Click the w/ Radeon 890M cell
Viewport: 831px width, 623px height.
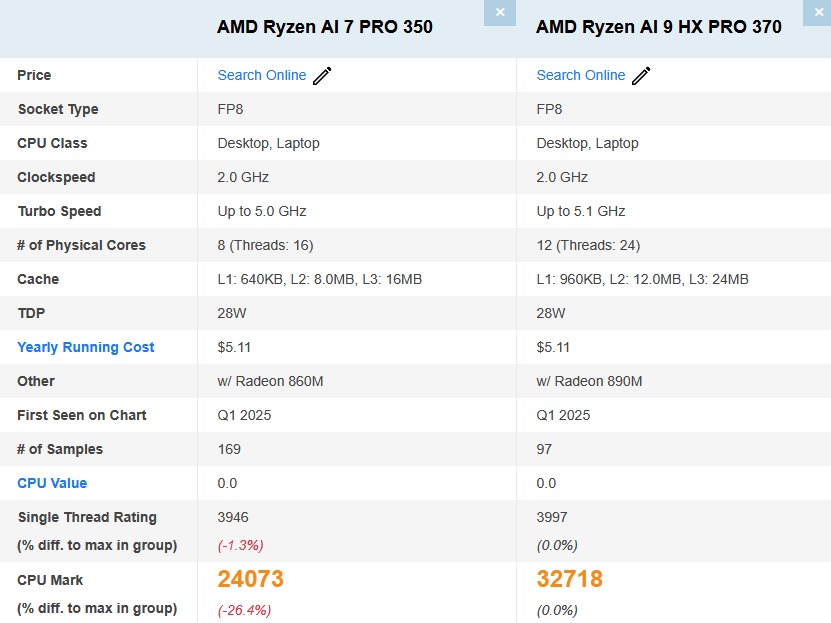point(589,381)
